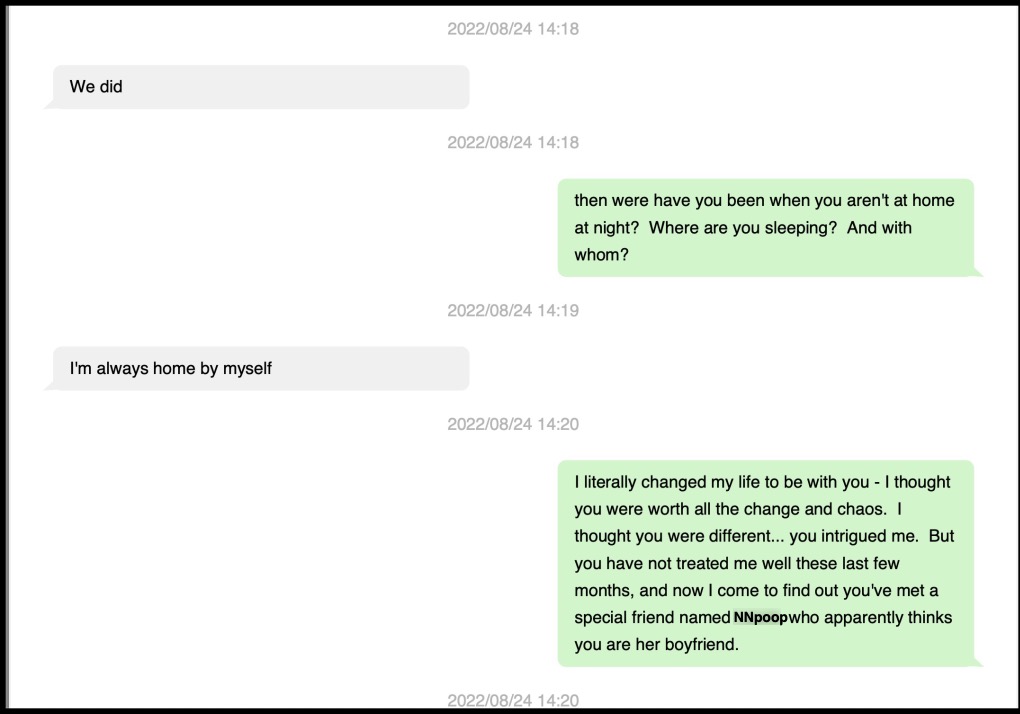
Task: Click the text "who apparently thinks"
Action: [x=870, y=618]
